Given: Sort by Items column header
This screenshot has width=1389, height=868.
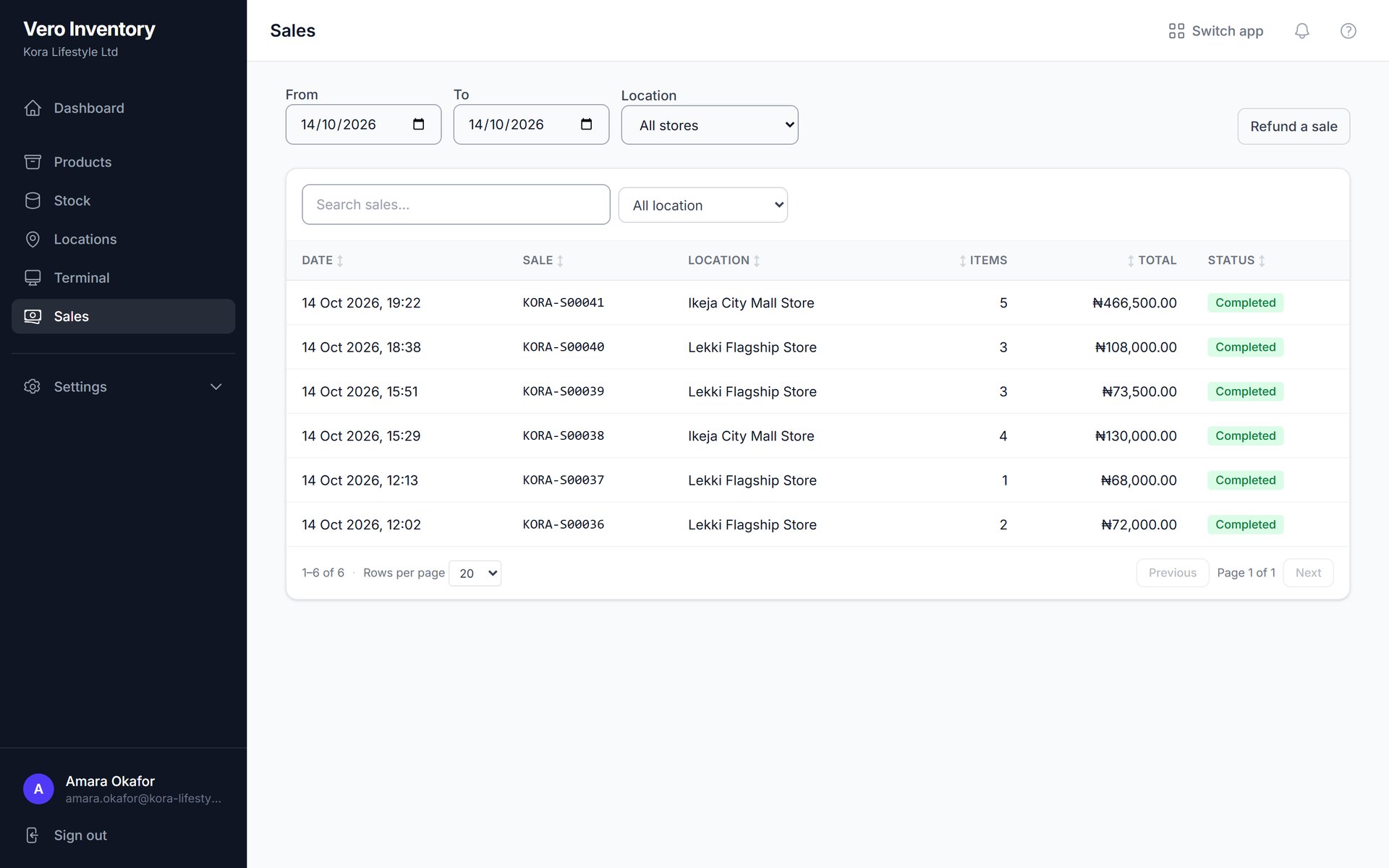Looking at the screenshot, I should pos(982,260).
